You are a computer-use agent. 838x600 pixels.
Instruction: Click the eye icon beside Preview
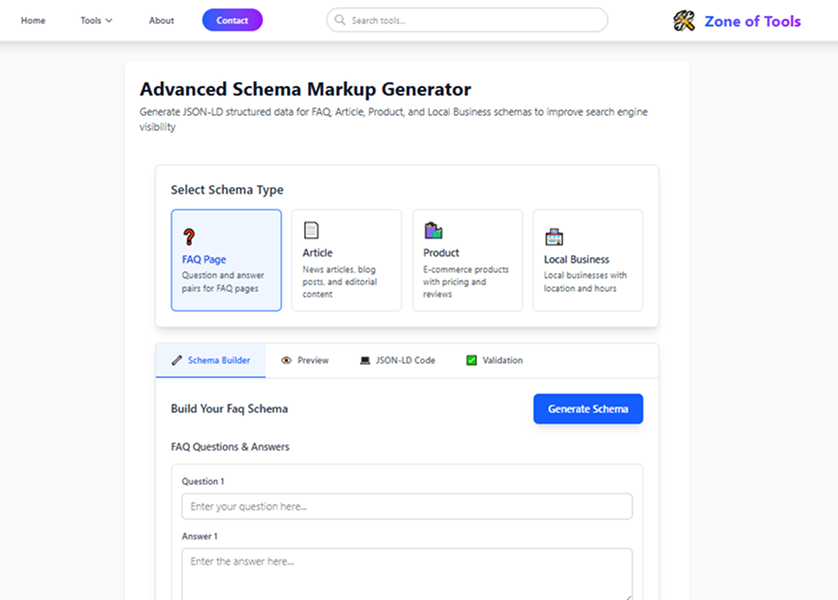[286, 360]
